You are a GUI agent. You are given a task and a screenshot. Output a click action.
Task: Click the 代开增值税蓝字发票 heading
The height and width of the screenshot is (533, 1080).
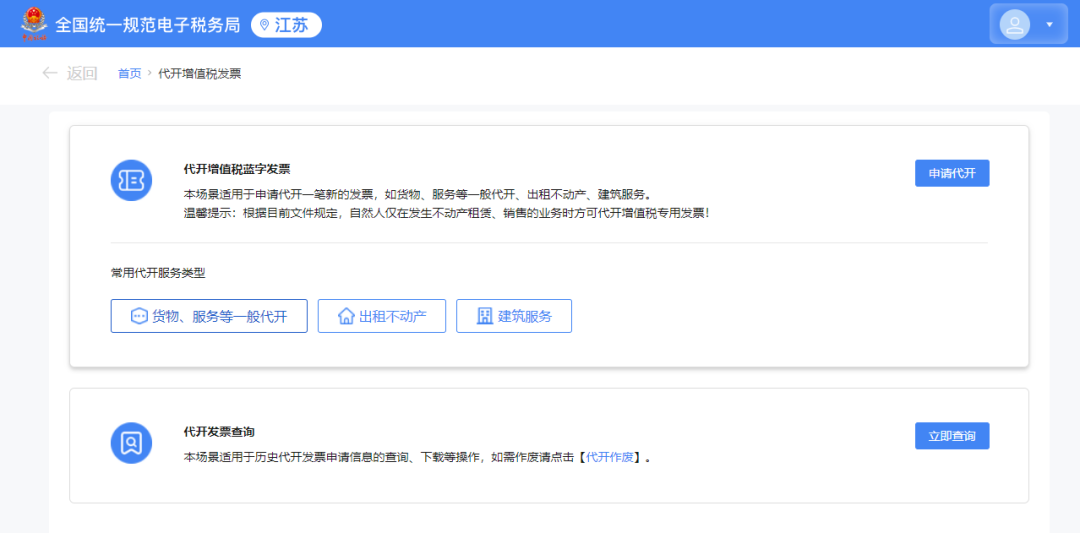tap(237, 169)
